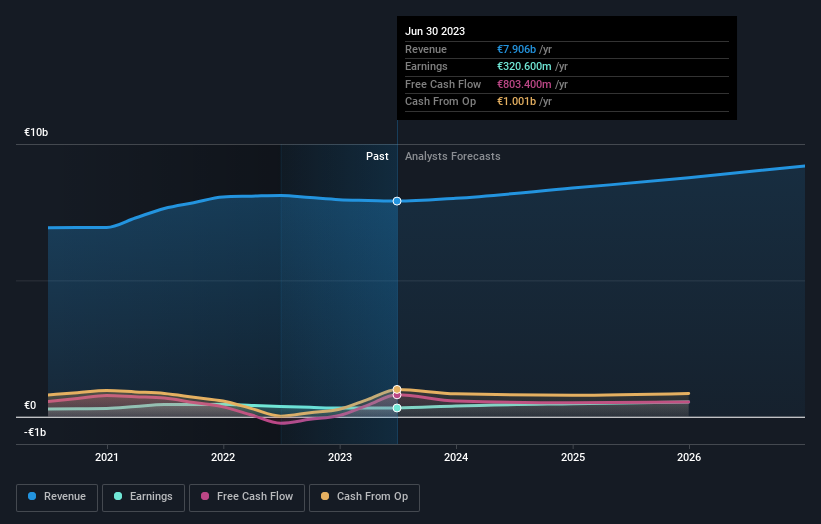Click the Cash From Op label in tooltip
This screenshot has height=524, width=821.
pyautogui.click(x=440, y=102)
